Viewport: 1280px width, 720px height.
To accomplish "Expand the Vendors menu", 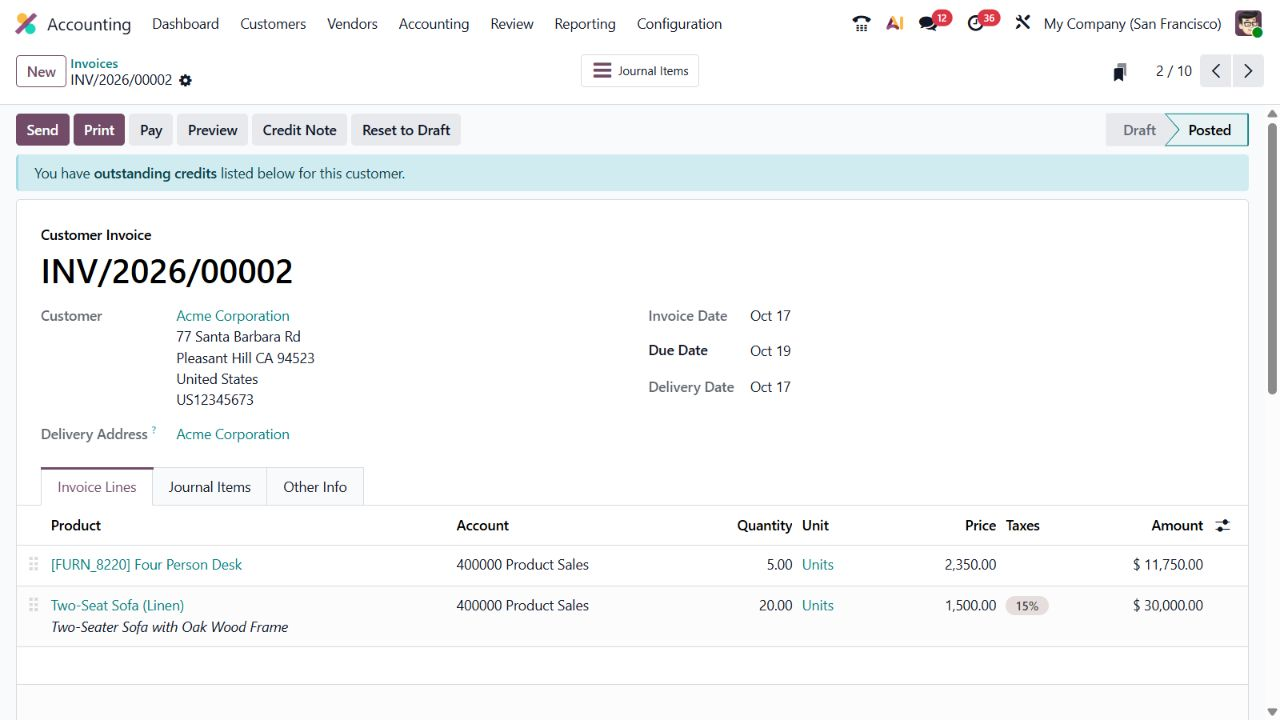I will click(x=352, y=24).
